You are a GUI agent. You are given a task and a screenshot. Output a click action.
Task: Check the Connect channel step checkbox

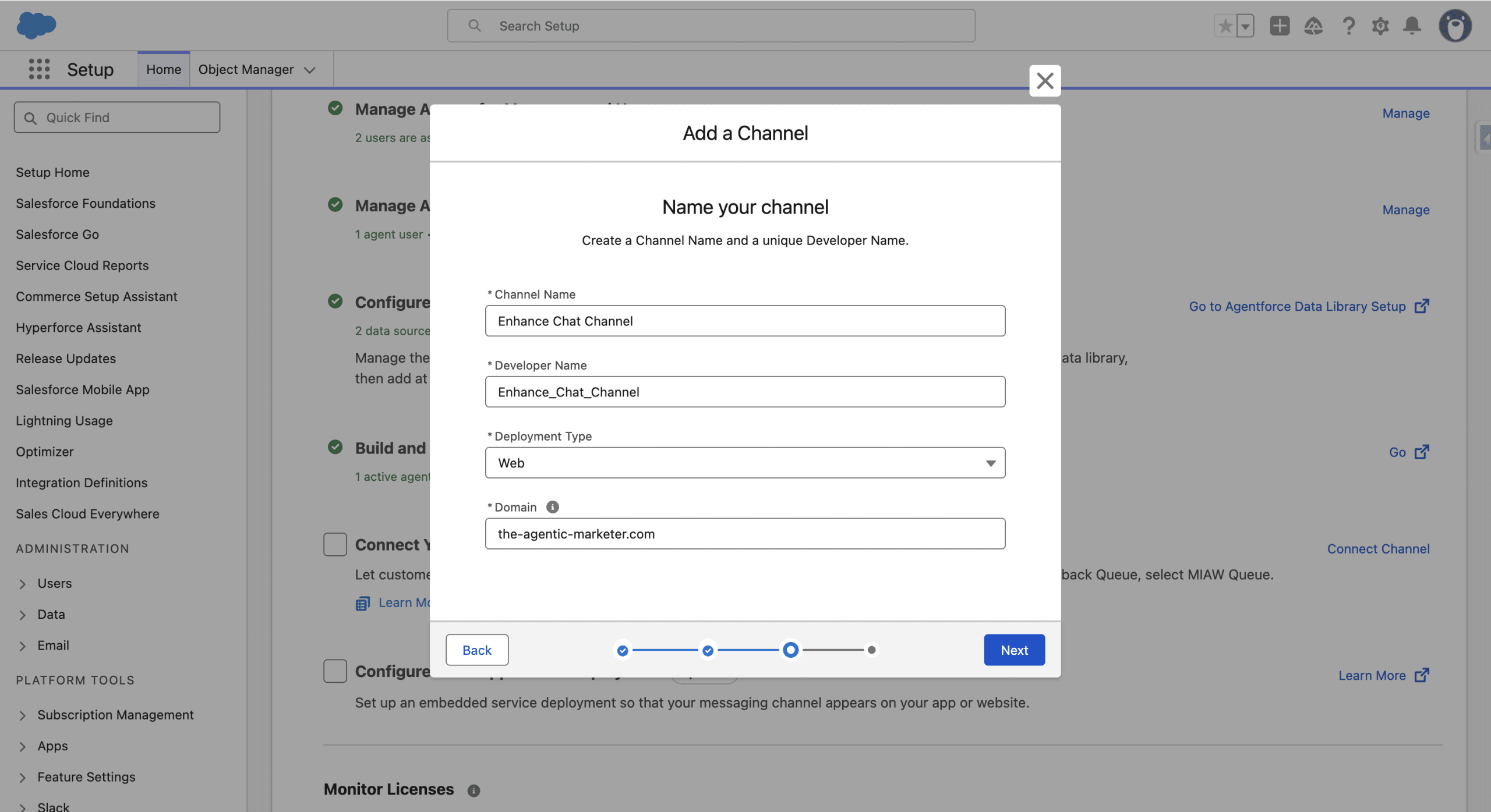click(x=335, y=544)
